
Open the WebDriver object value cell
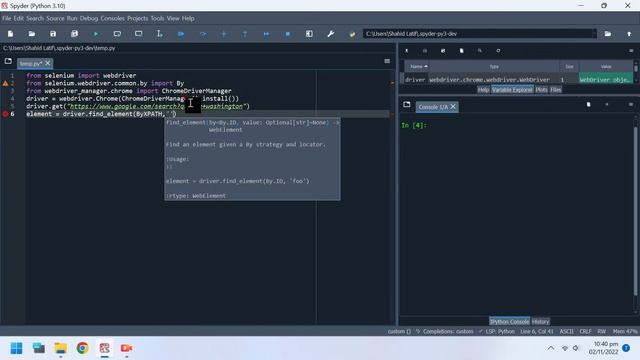(x=606, y=80)
